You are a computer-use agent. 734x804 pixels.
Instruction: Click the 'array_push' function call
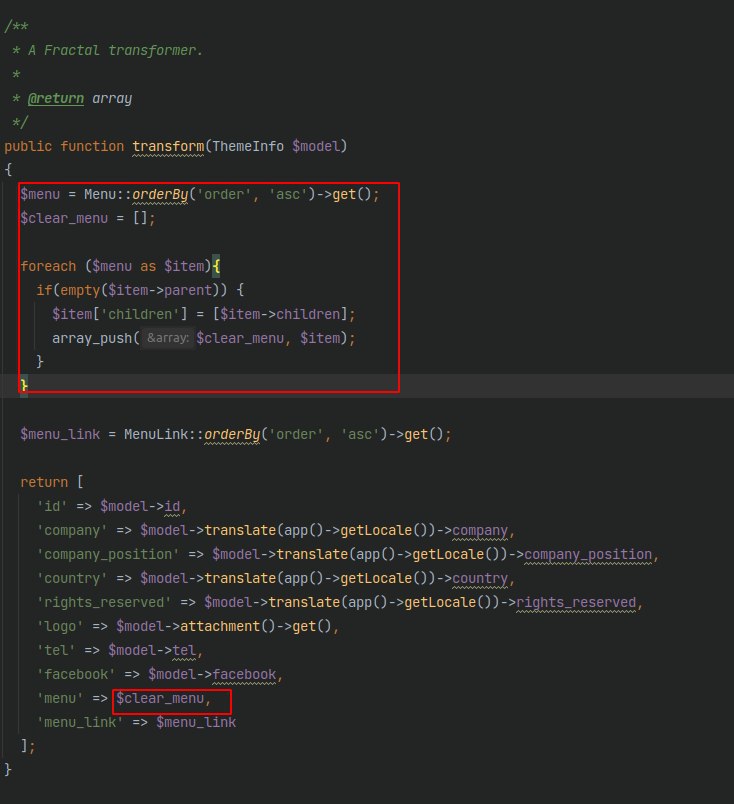(x=92, y=338)
